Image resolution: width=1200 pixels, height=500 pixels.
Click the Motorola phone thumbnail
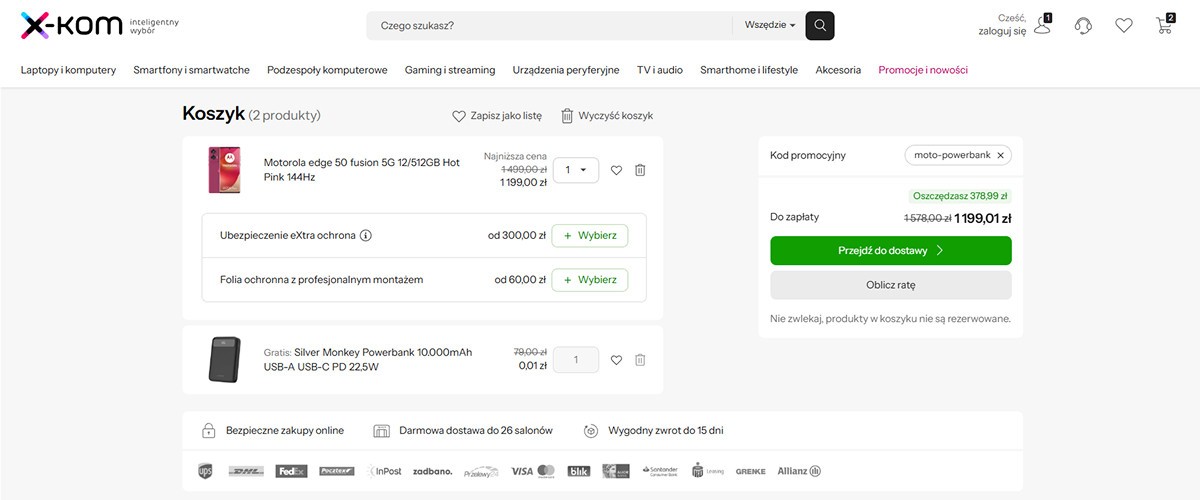point(224,170)
